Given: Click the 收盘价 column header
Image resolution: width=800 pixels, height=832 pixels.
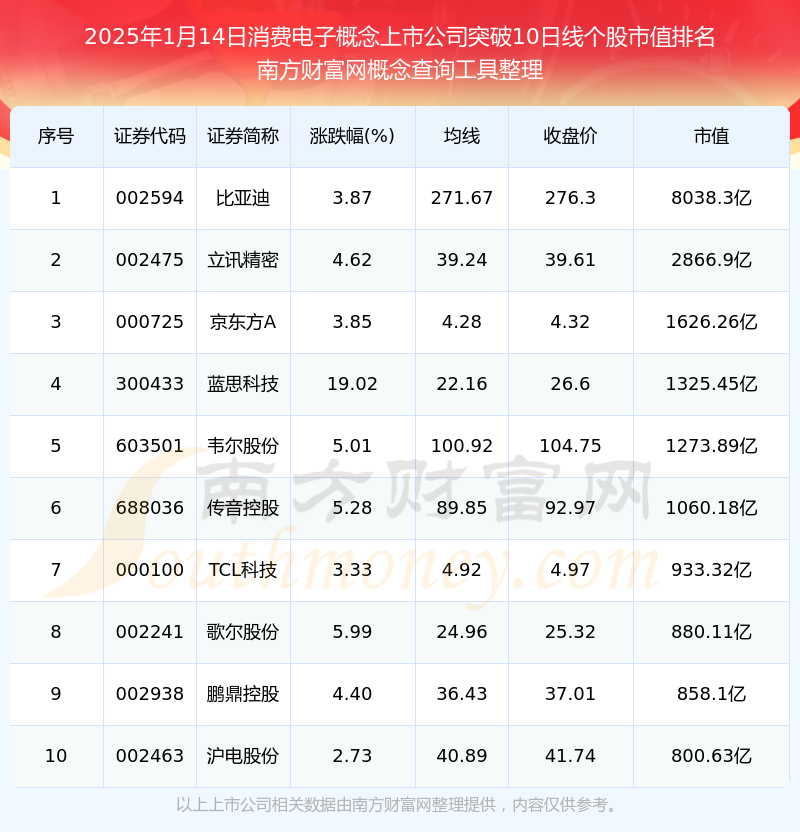Looking at the screenshot, I should click(x=570, y=136).
